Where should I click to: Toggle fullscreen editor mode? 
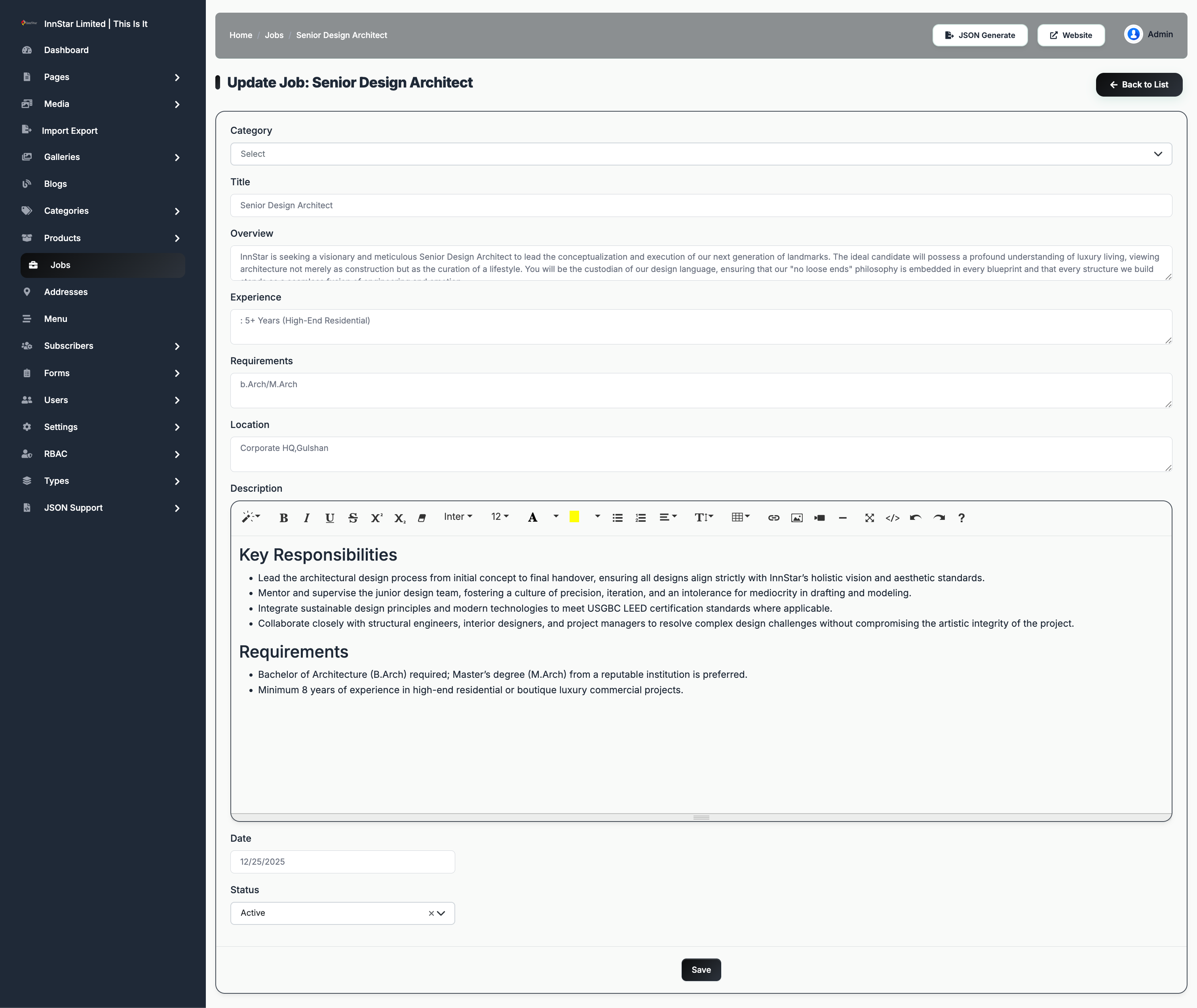click(x=870, y=518)
